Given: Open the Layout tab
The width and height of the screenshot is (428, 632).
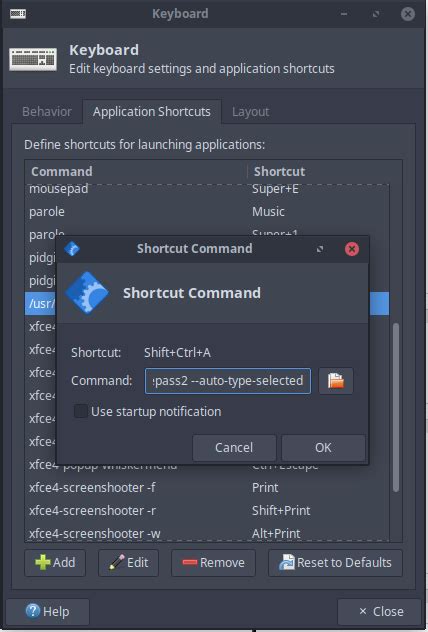Looking at the screenshot, I should 250,112.
